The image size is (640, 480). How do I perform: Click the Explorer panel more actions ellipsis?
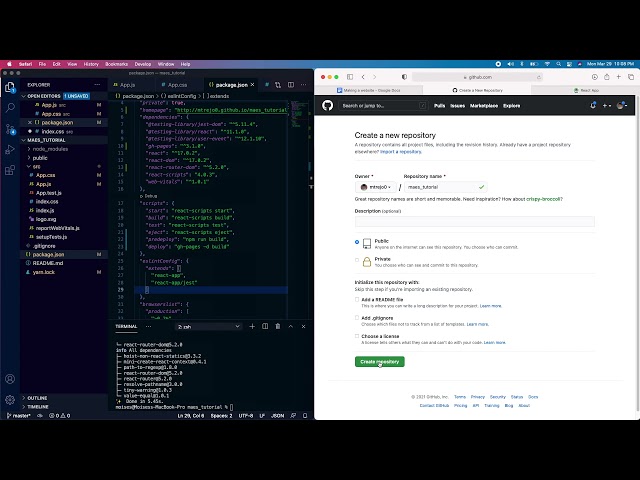pos(97,85)
